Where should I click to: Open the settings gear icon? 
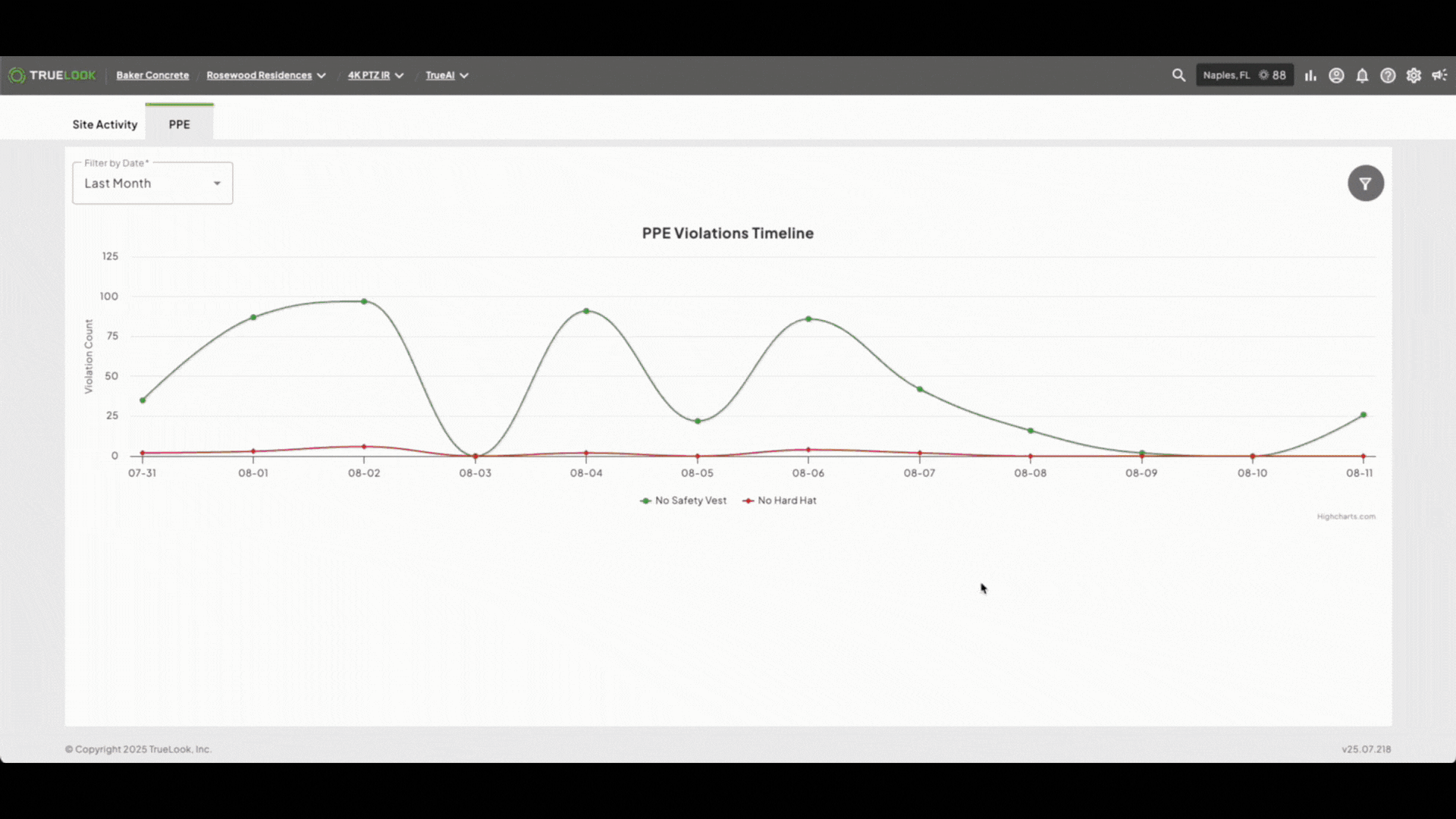coord(1414,75)
